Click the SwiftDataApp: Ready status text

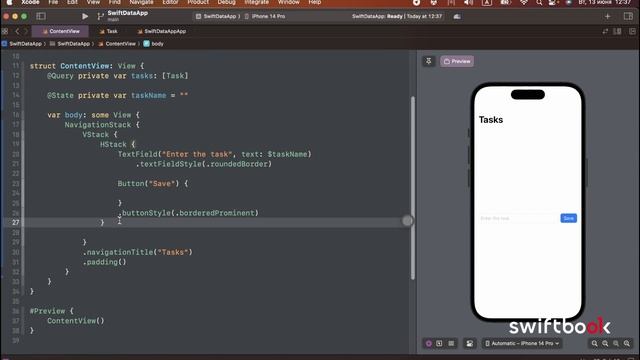[x=397, y=16]
